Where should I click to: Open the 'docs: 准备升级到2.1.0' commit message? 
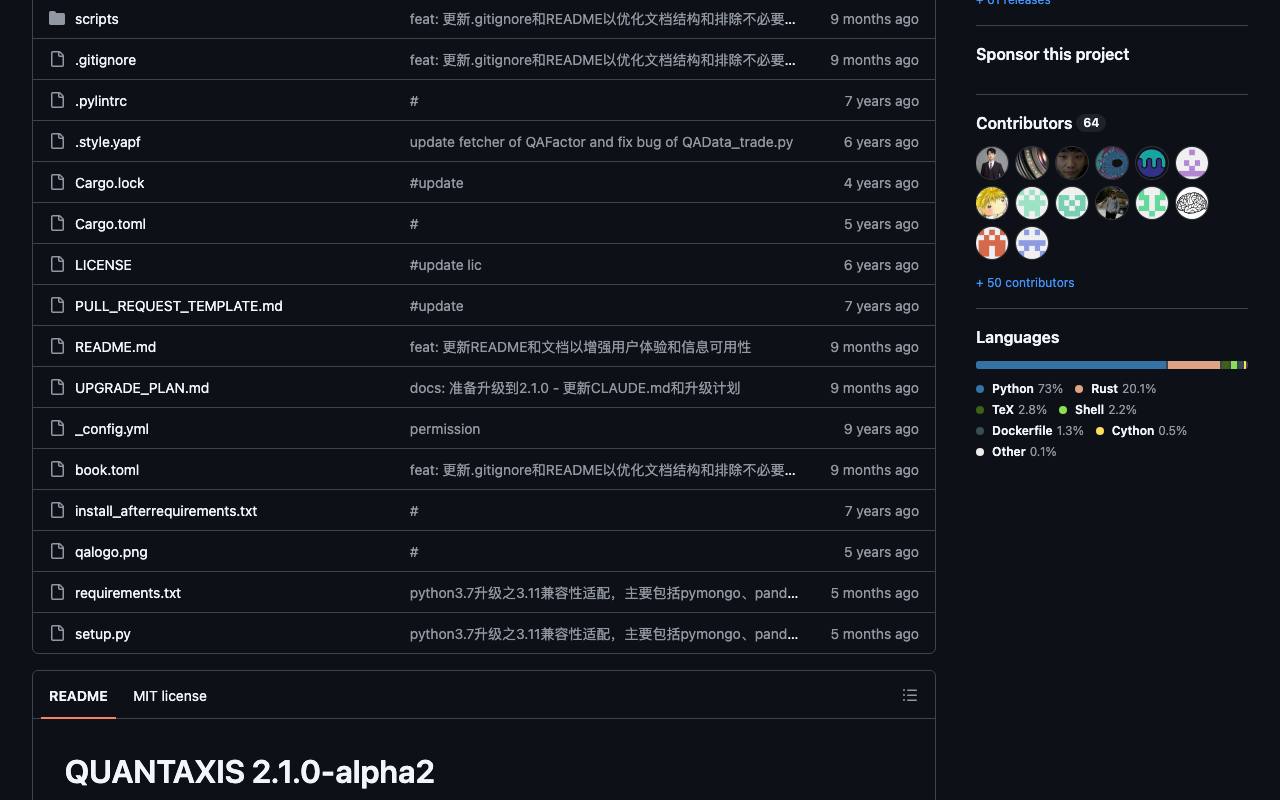[x=575, y=388]
